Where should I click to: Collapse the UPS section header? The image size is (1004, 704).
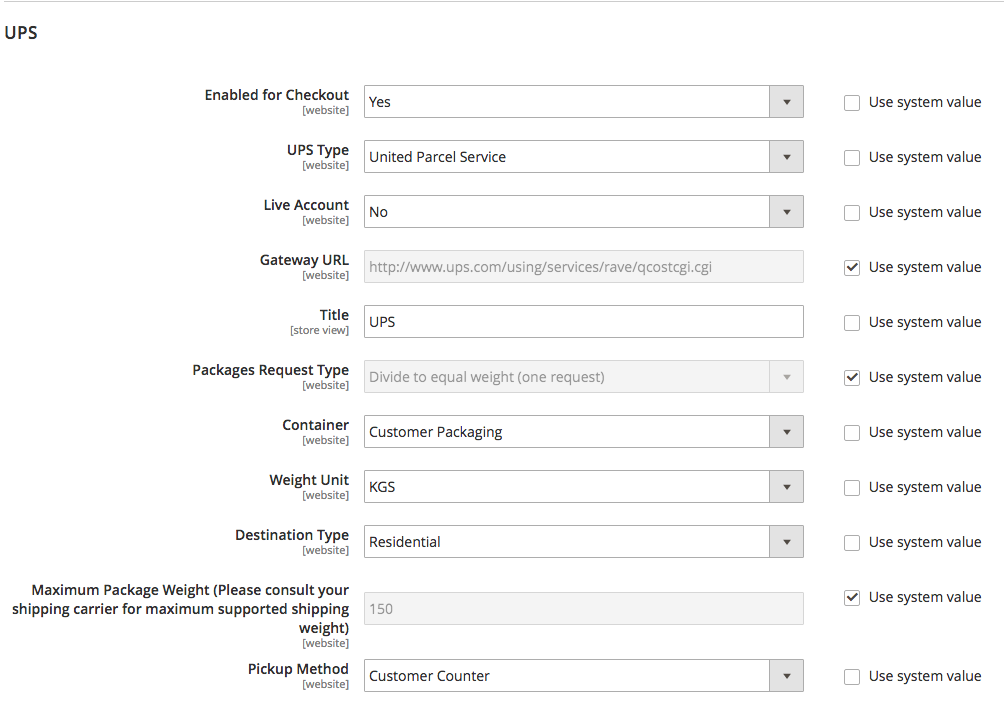pos(21,32)
